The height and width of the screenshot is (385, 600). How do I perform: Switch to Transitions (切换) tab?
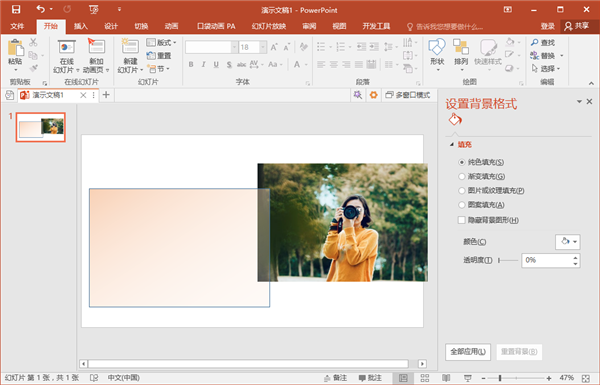(141, 26)
